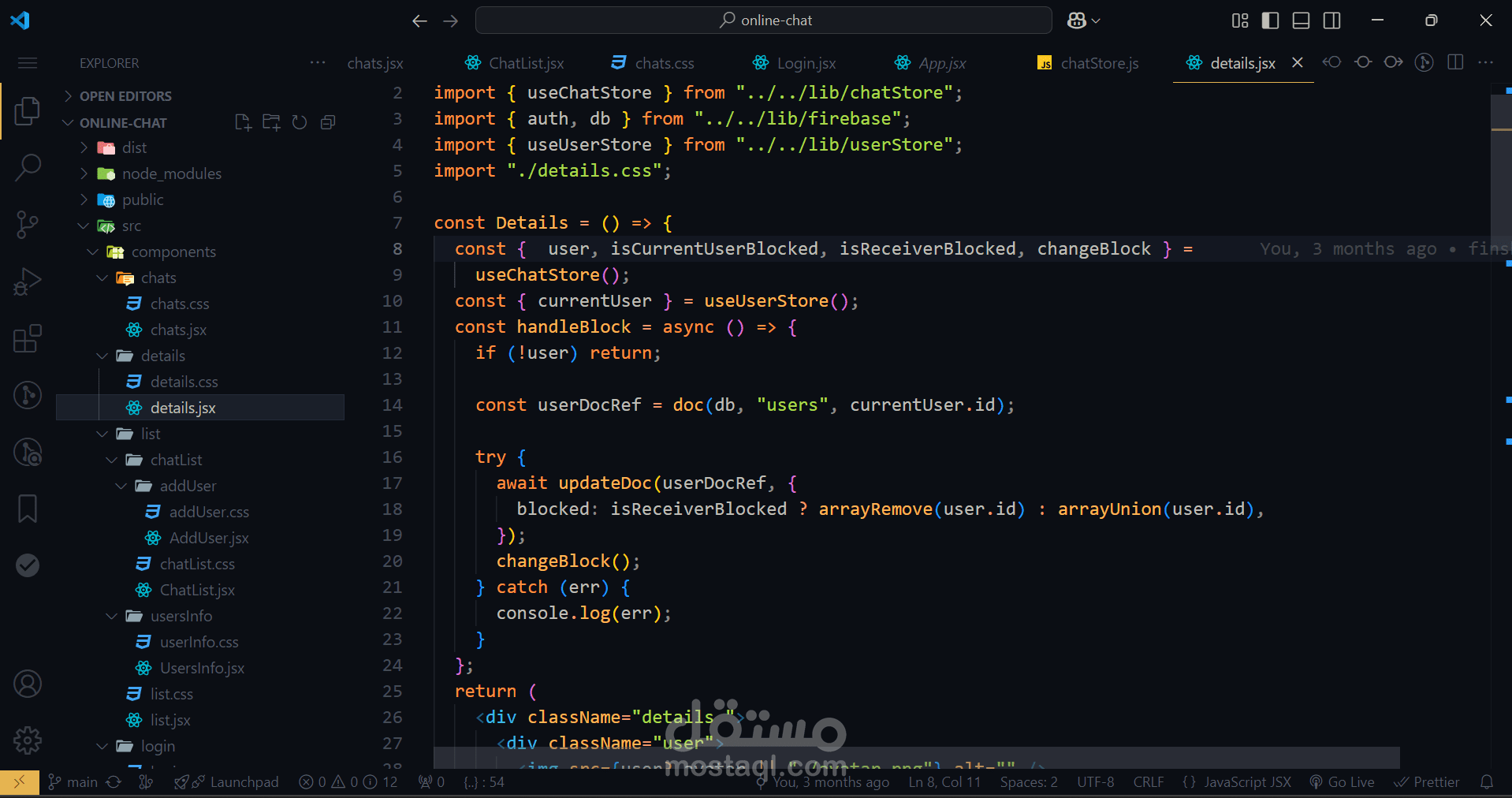Click the main branch indicator
The width and height of the screenshot is (1512, 798).
[x=73, y=782]
